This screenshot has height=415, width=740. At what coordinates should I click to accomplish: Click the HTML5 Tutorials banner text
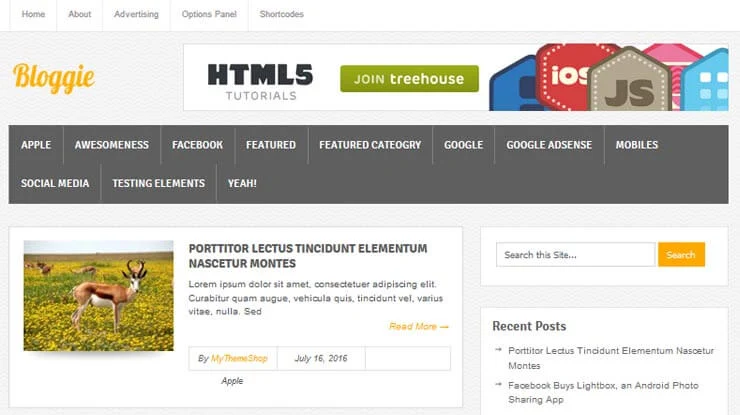(260, 82)
